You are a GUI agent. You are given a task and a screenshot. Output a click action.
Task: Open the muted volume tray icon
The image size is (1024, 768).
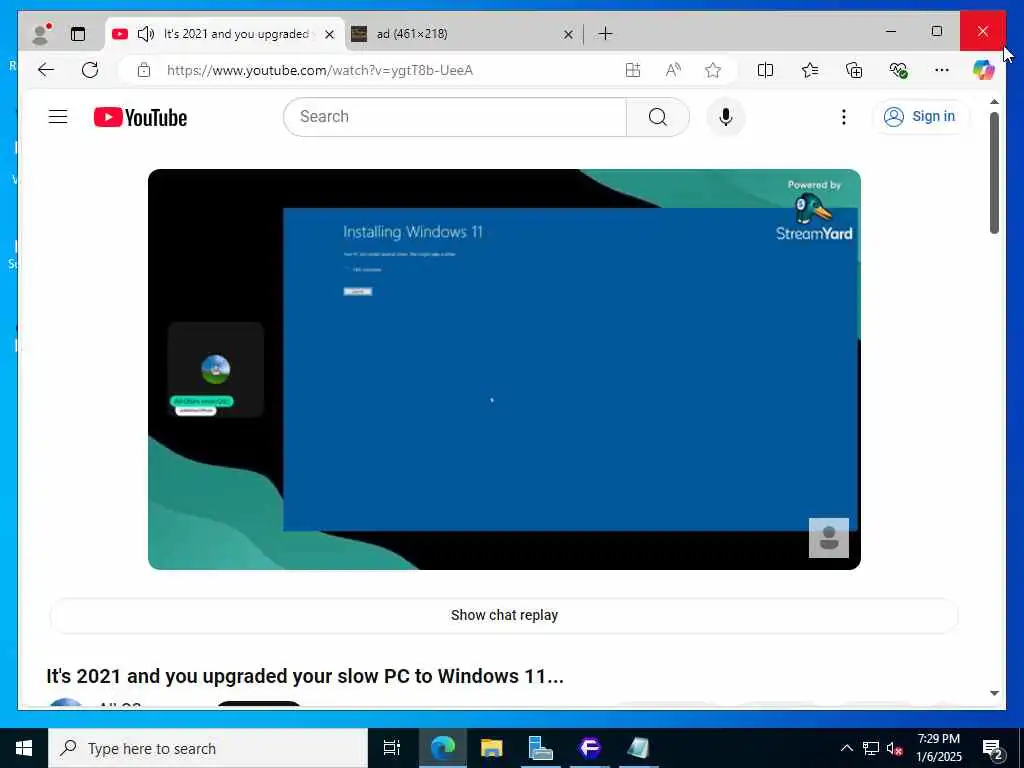coord(894,748)
